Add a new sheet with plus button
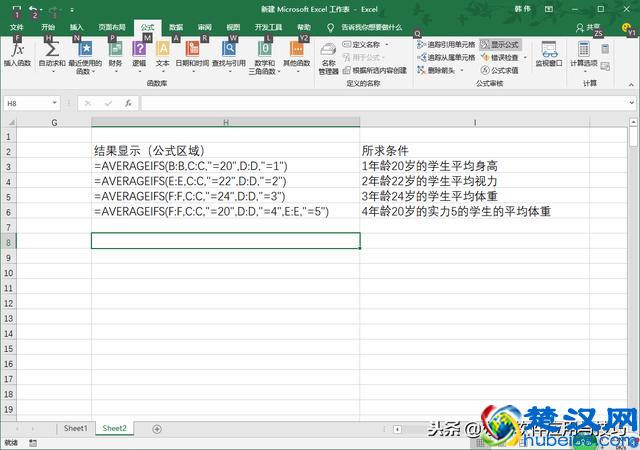 click(x=157, y=429)
